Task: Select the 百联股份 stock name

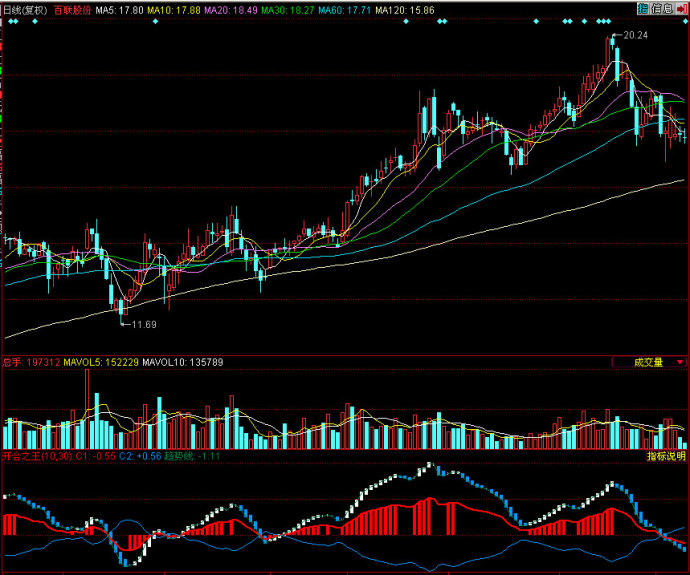Action: pos(73,10)
